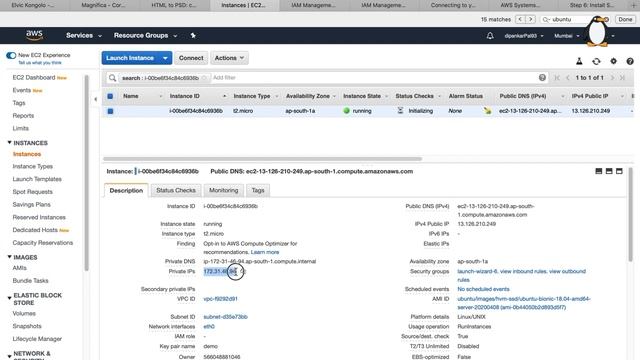Click the alarm status create icon
This screenshot has height=360, width=640.
(487, 111)
